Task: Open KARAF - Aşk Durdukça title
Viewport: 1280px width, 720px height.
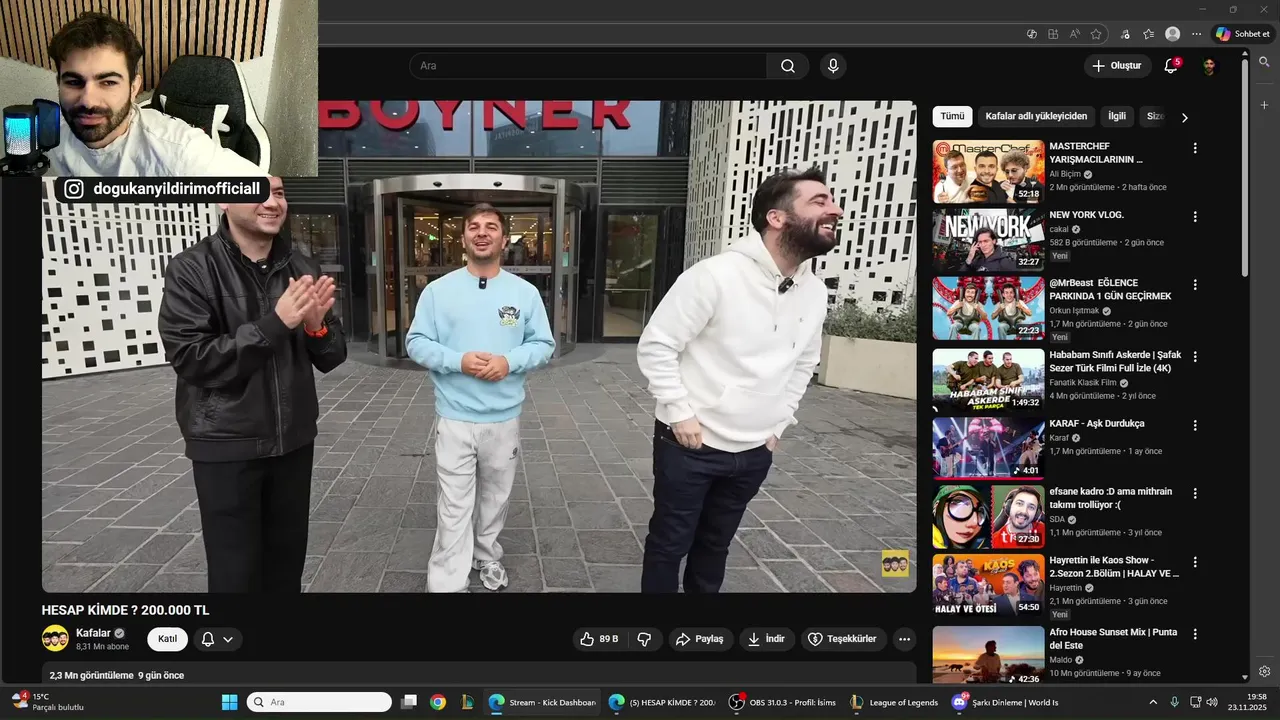Action: (x=1097, y=423)
